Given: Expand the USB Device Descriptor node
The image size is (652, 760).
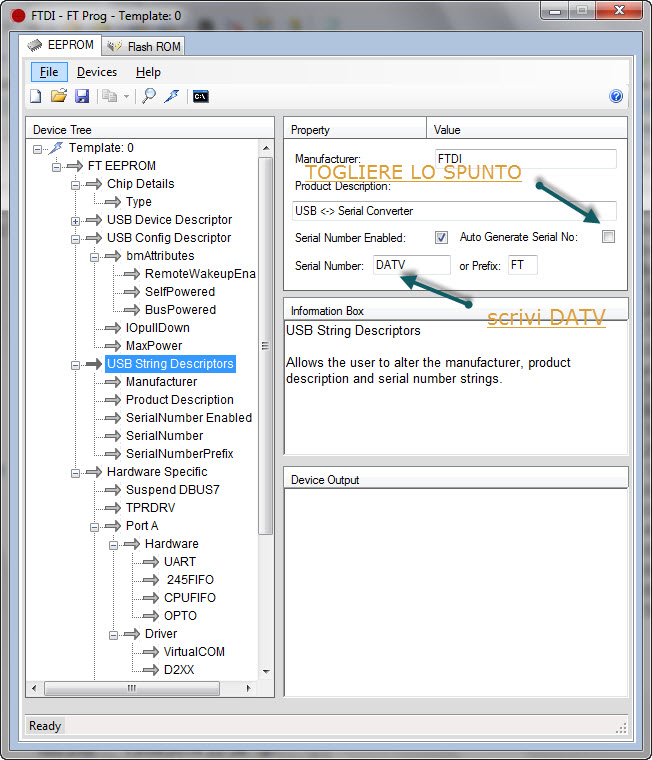Looking at the screenshot, I should (75, 221).
